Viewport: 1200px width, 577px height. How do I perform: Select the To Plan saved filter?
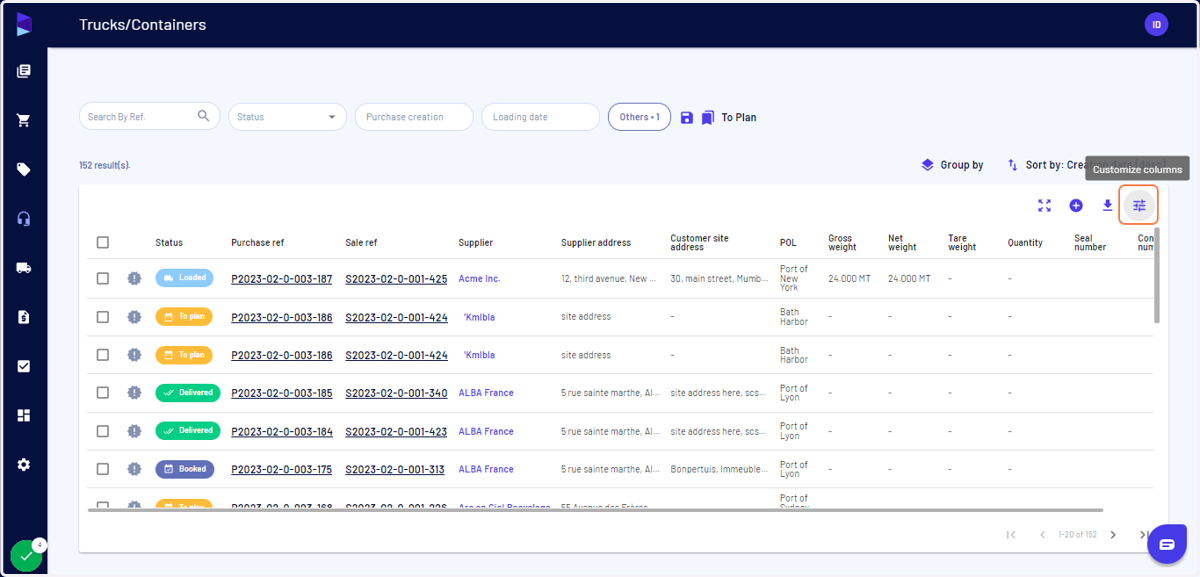[739, 117]
